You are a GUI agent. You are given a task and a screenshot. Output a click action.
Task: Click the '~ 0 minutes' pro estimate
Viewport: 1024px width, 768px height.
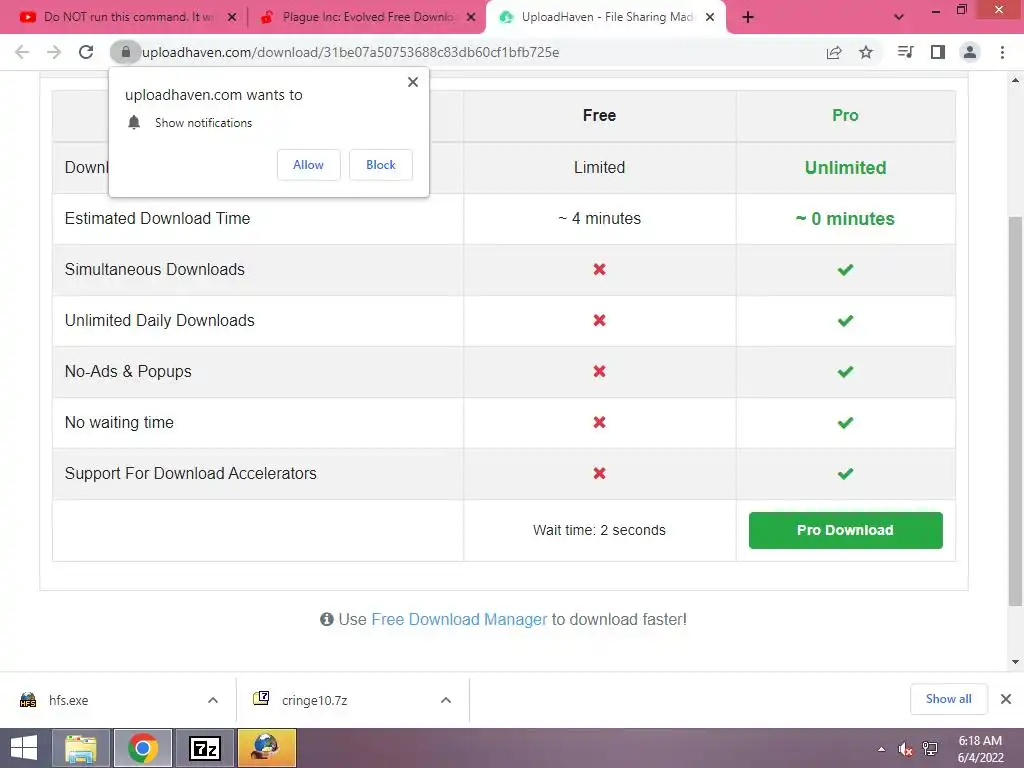pyautogui.click(x=845, y=218)
